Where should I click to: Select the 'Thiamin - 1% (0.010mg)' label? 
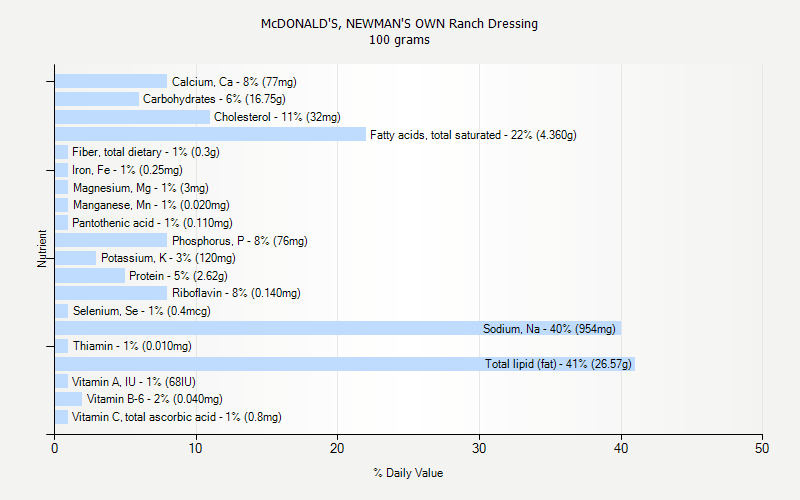pyautogui.click(x=132, y=346)
